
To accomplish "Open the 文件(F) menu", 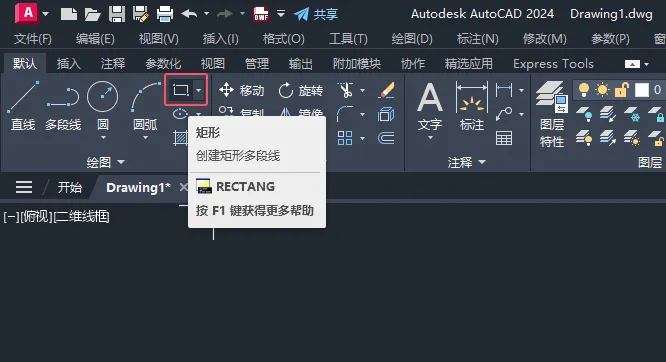I will 33,39.
